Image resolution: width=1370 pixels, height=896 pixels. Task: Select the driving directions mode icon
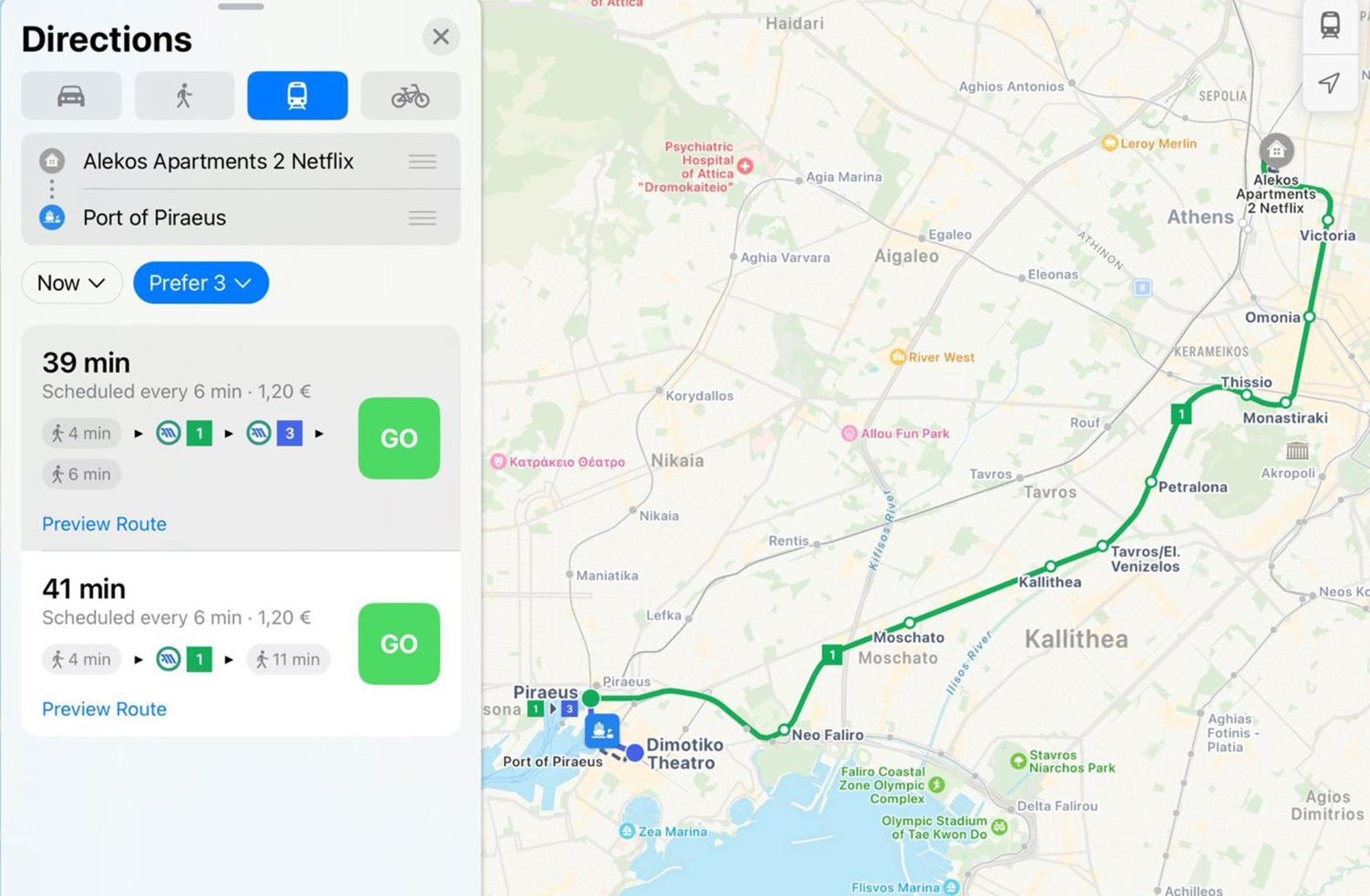click(x=72, y=96)
